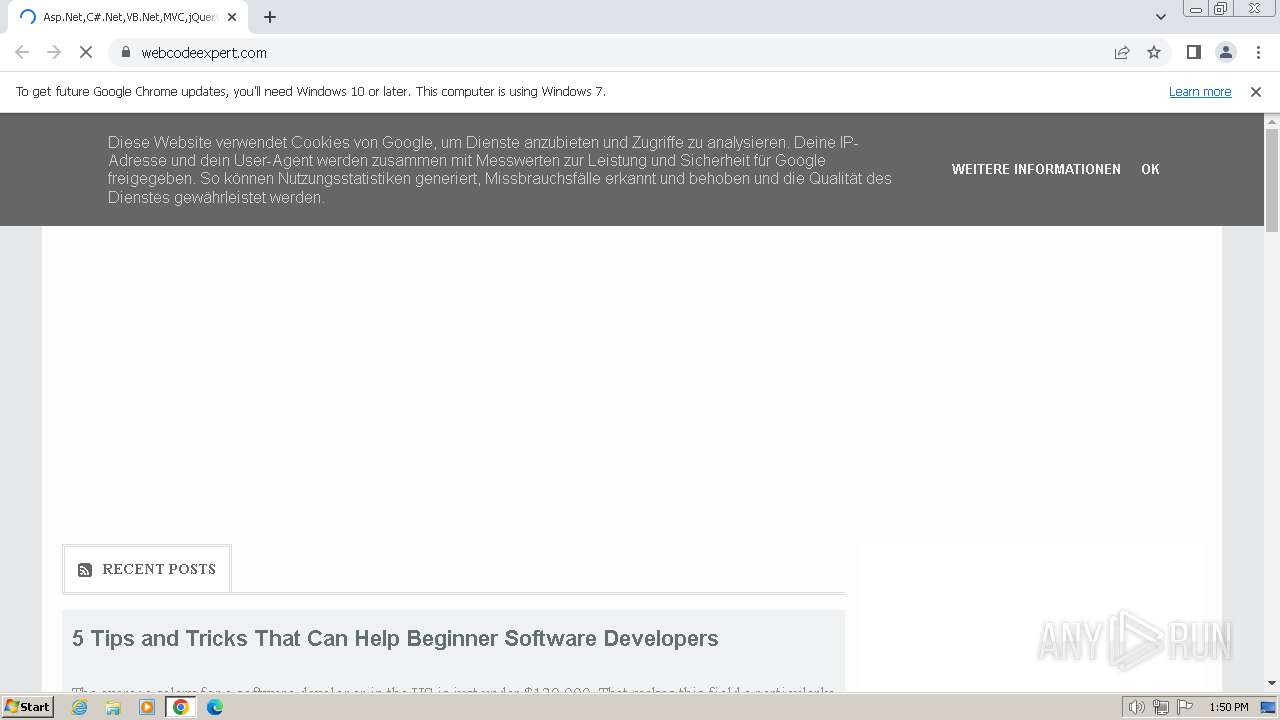The height and width of the screenshot is (720, 1280).
Task: Stop loading the page with the X button
Action: 86,52
